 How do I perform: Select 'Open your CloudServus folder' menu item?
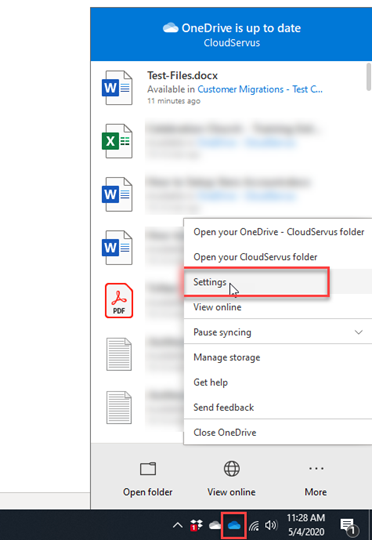[x=278, y=257]
